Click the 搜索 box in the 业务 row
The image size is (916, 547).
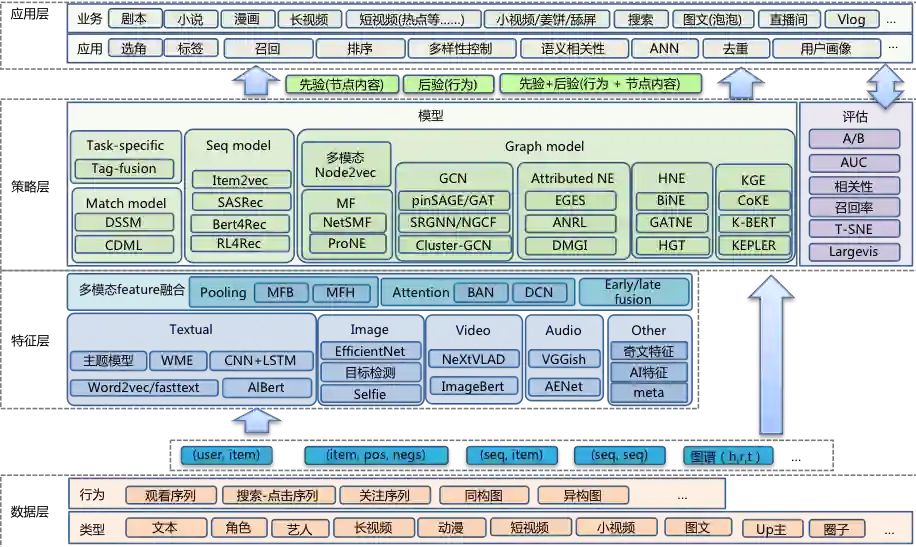click(640, 19)
